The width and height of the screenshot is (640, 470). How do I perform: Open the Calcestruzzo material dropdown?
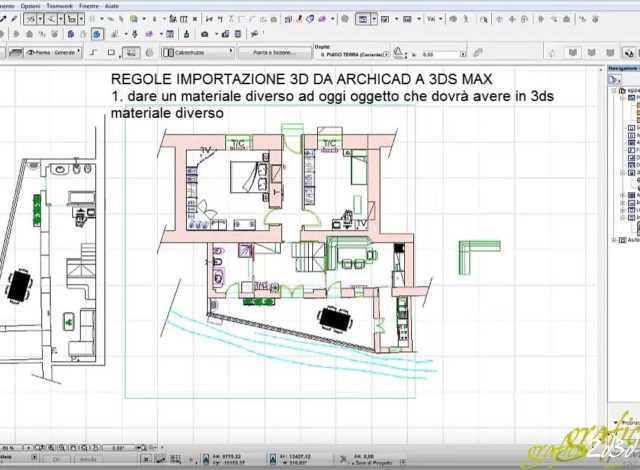pos(198,52)
